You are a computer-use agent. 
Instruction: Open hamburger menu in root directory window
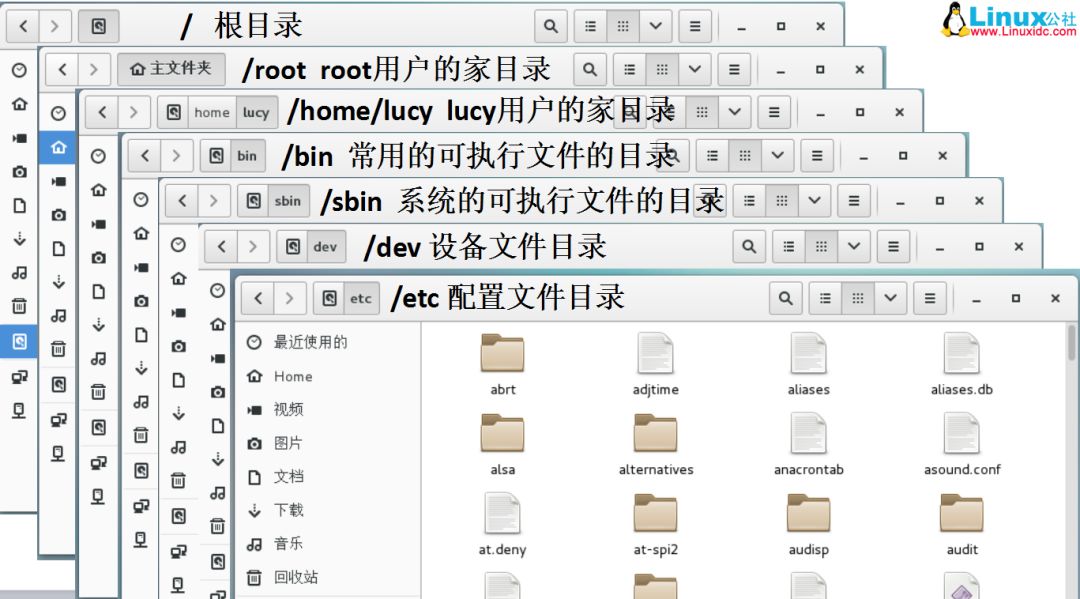[695, 26]
